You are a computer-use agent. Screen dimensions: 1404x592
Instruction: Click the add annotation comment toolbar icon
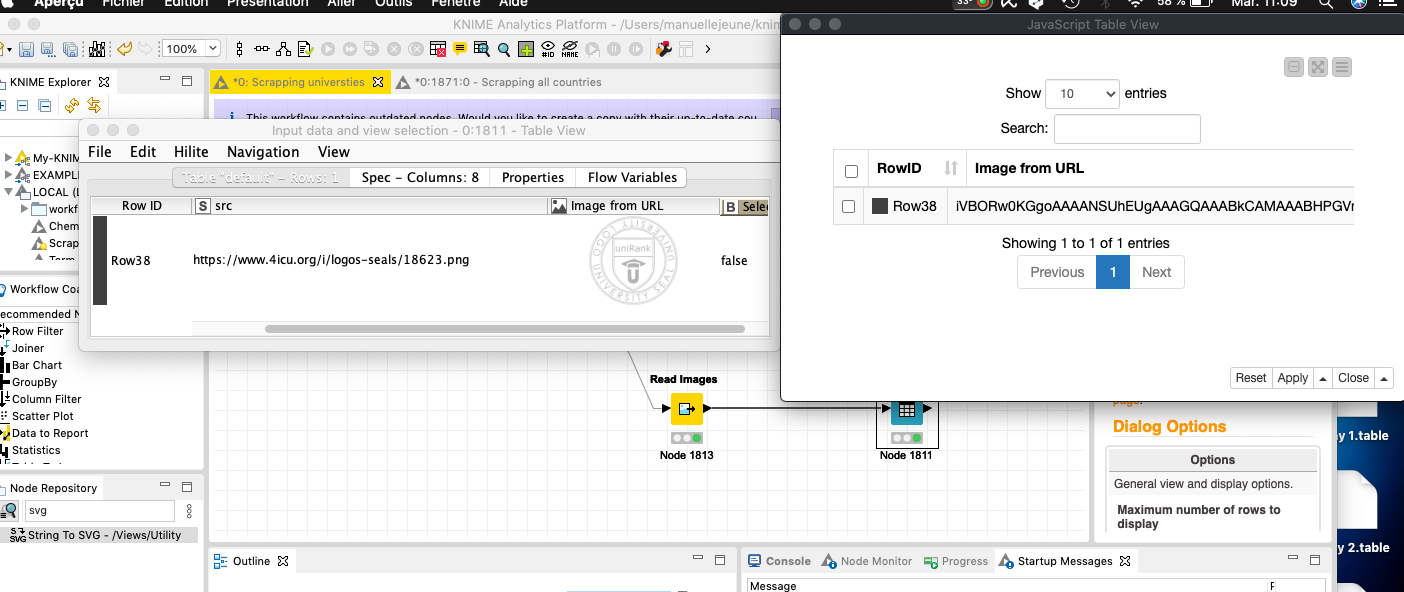(460, 49)
